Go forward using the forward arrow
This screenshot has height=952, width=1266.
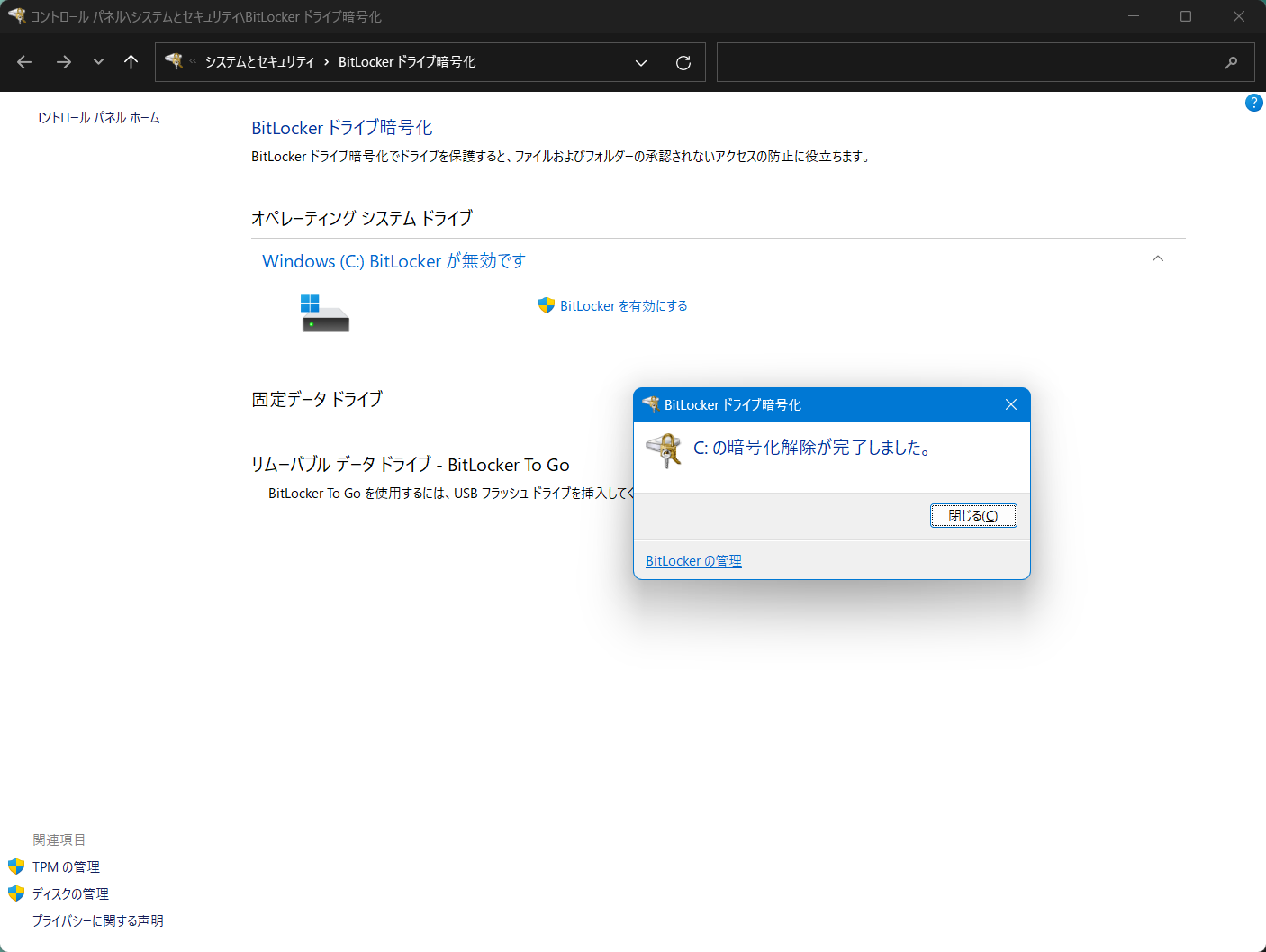(x=63, y=62)
